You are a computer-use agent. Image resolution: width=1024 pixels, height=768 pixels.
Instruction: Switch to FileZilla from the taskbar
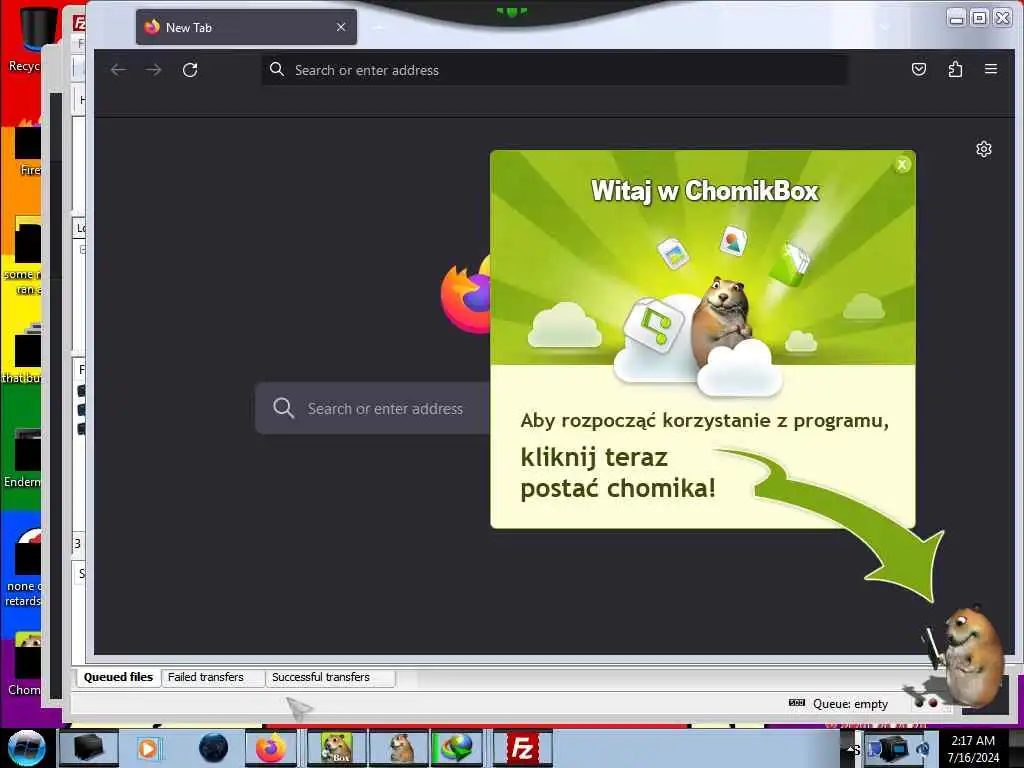523,748
